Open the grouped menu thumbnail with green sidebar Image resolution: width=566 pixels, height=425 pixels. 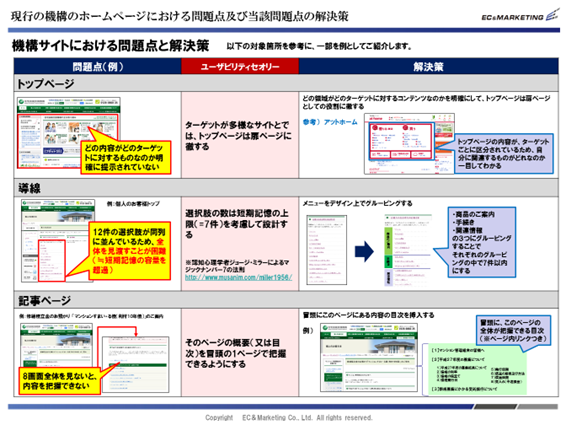(408, 250)
